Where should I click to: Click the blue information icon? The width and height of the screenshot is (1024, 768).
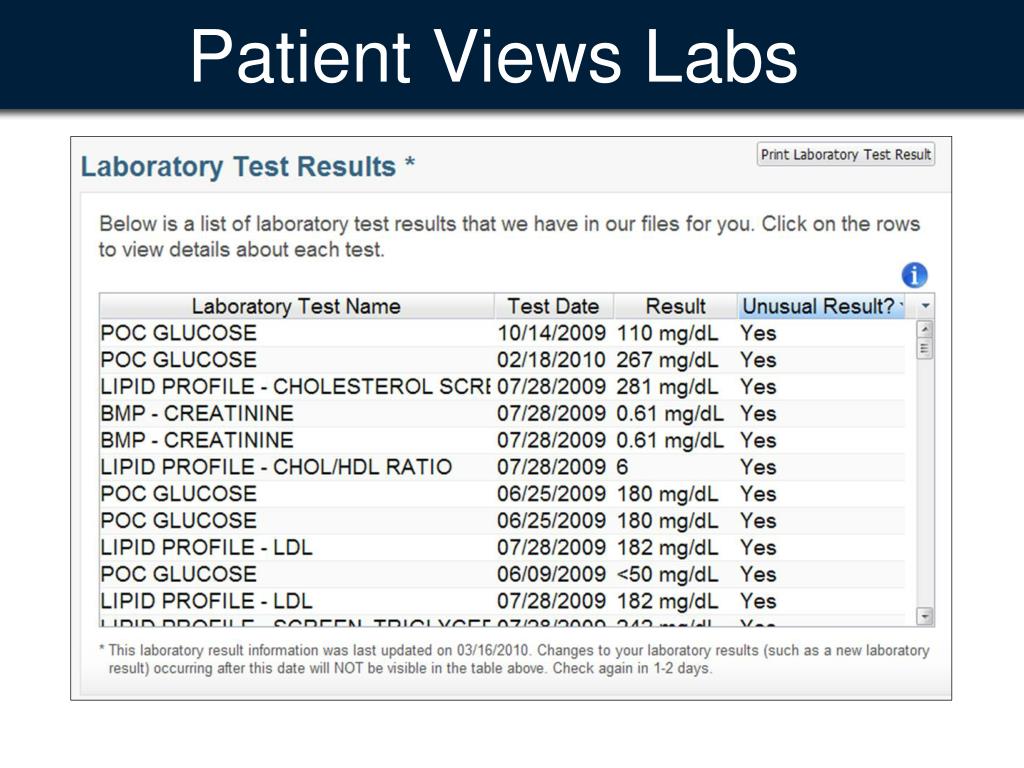pyautogui.click(x=914, y=275)
